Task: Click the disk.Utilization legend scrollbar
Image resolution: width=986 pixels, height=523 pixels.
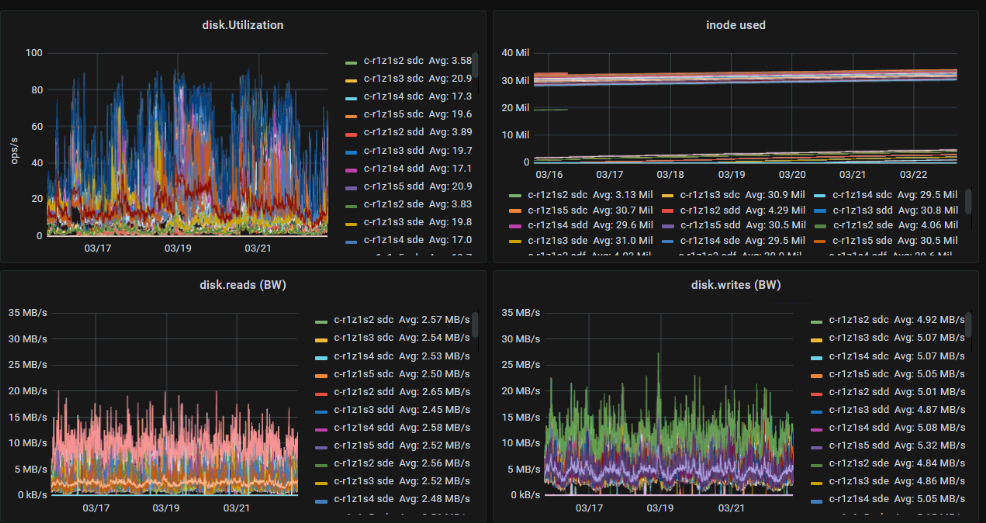Action: (476, 65)
